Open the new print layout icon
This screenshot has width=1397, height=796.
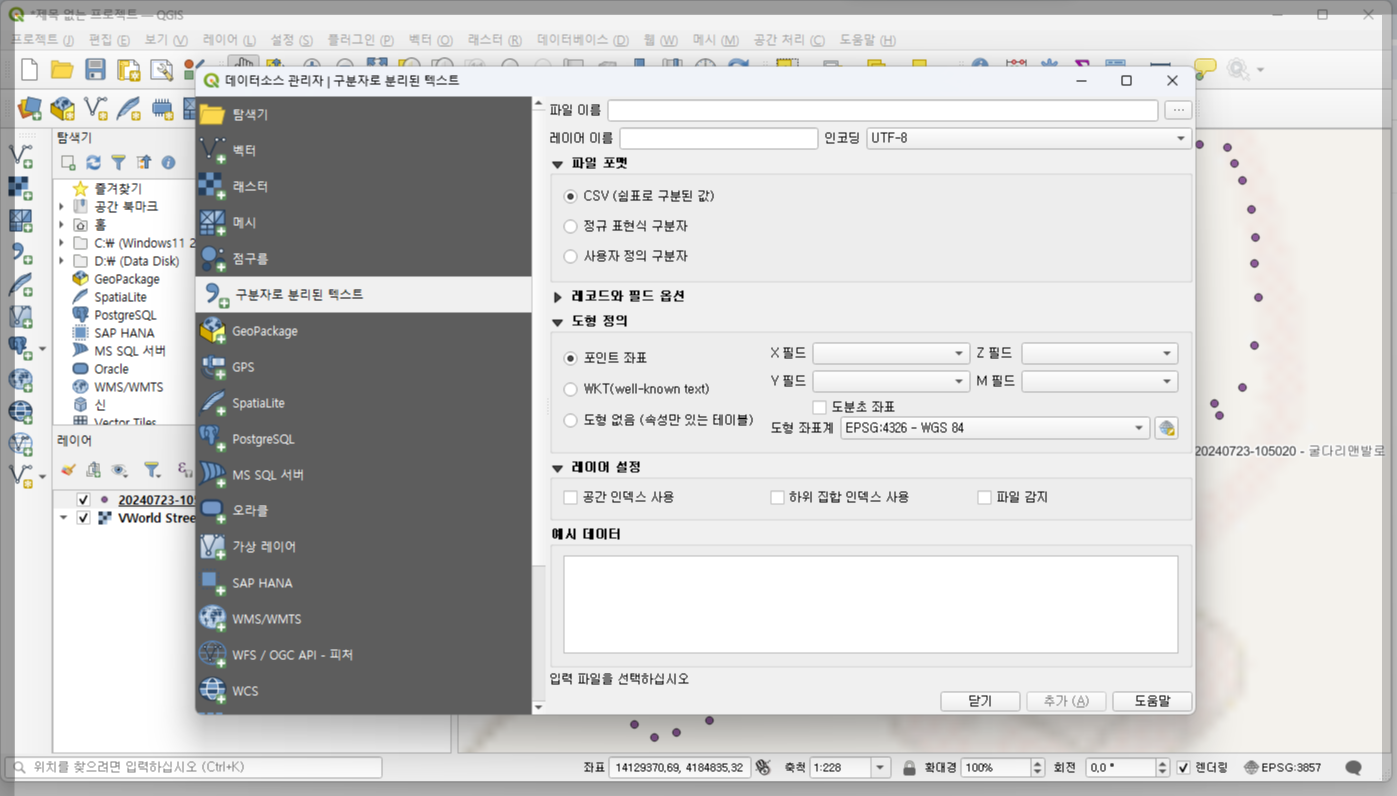pyautogui.click(x=128, y=69)
